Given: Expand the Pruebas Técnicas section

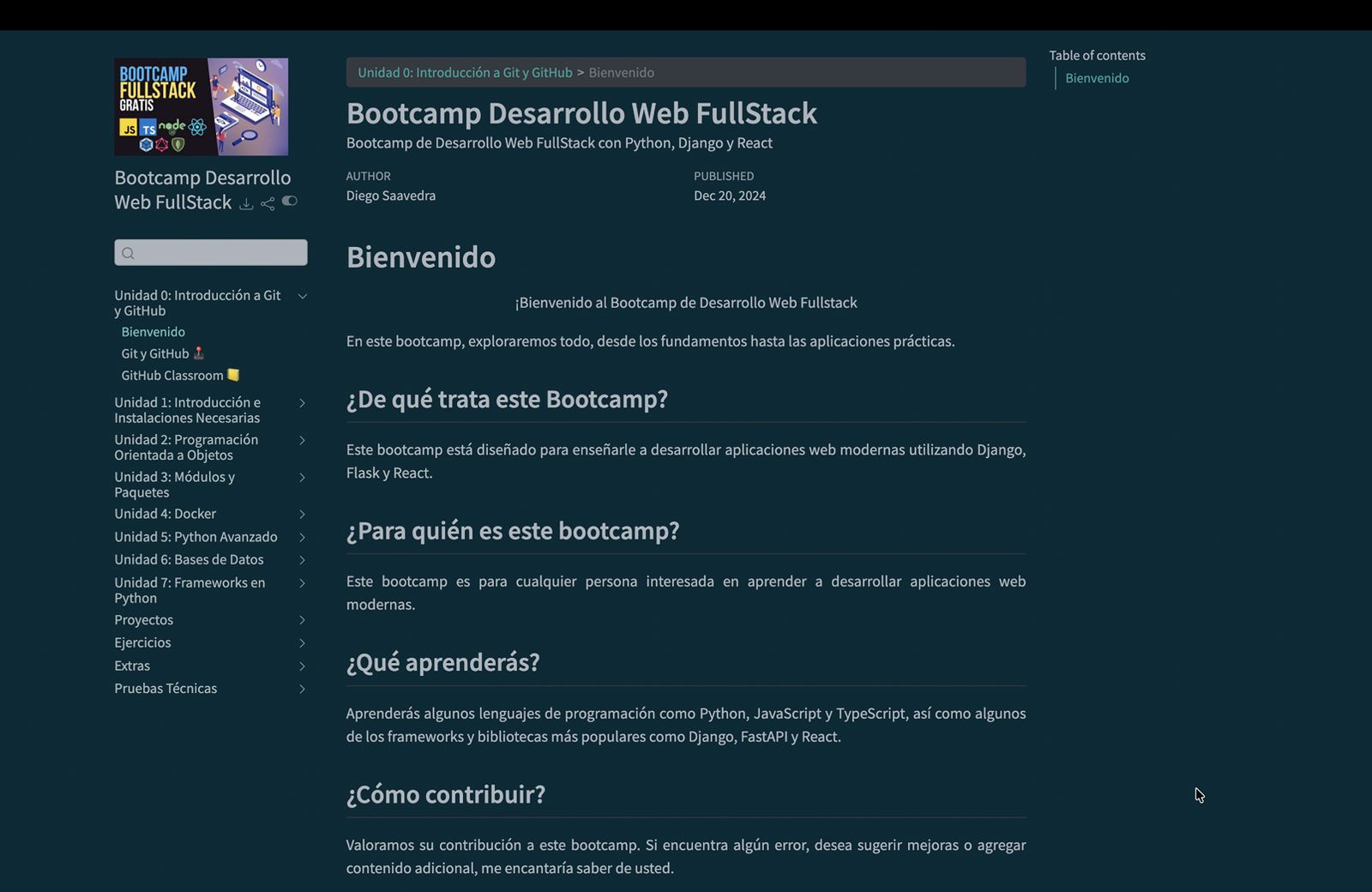Looking at the screenshot, I should pos(302,689).
